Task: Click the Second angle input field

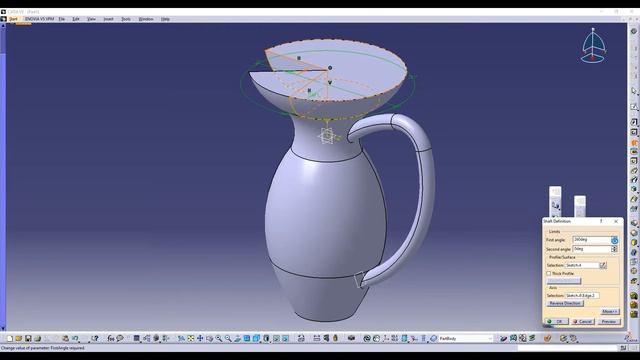Action: coord(591,249)
